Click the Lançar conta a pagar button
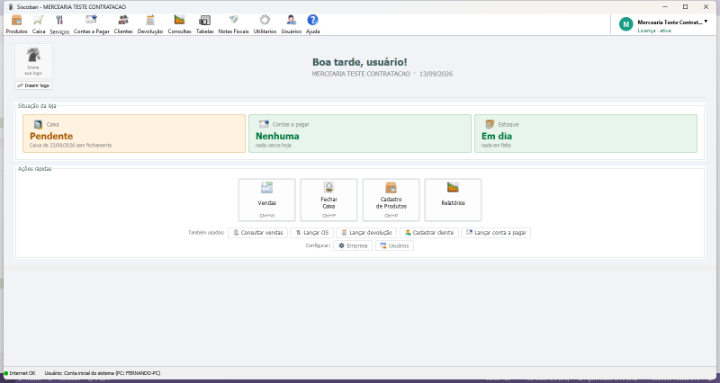Screen dimensions: 720x383 coord(496,233)
